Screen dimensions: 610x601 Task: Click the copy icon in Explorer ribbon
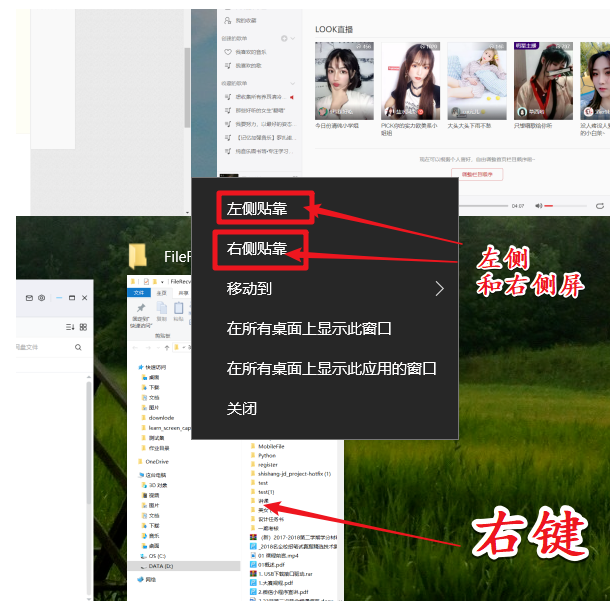tap(161, 308)
